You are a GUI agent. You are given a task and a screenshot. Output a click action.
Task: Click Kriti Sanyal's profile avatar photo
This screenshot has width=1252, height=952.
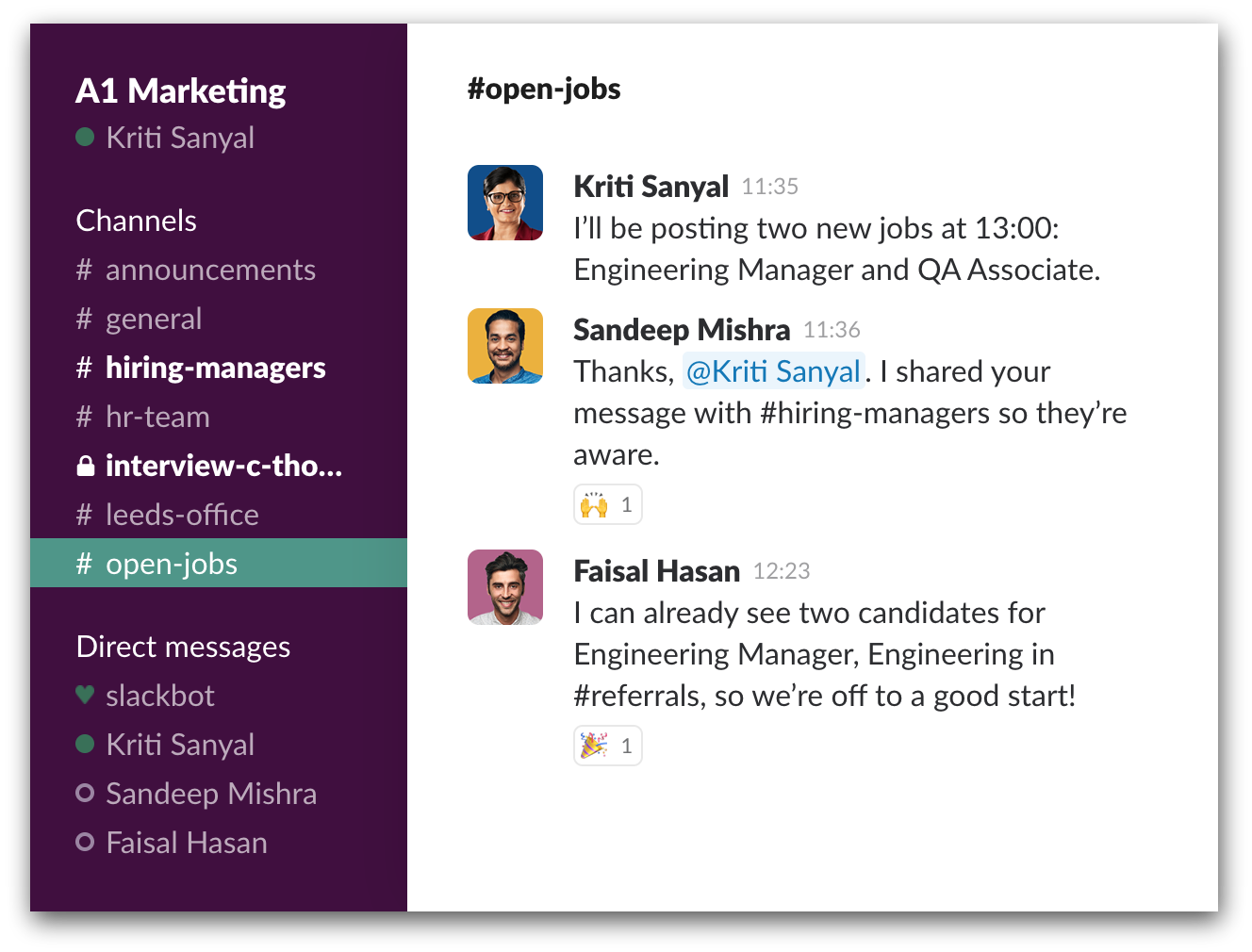click(505, 203)
